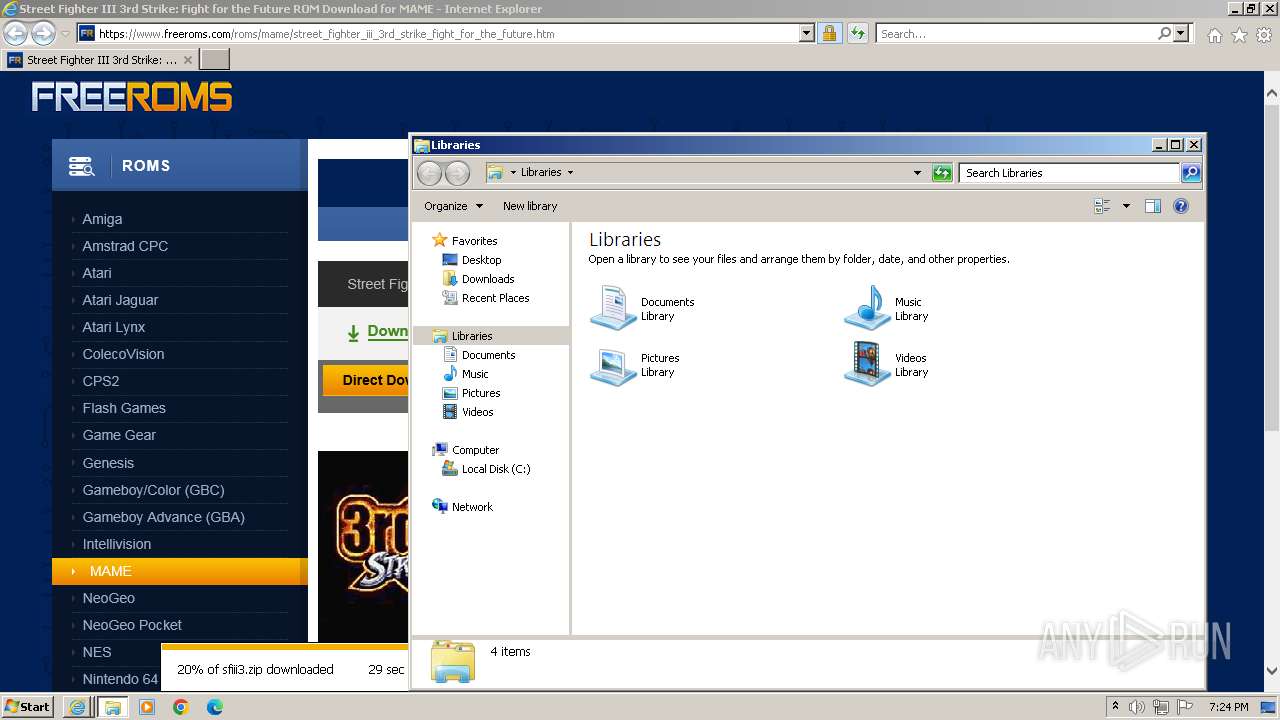Click Internet Explorer forward button
This screenshot has width=1280, height=720.
43,33
